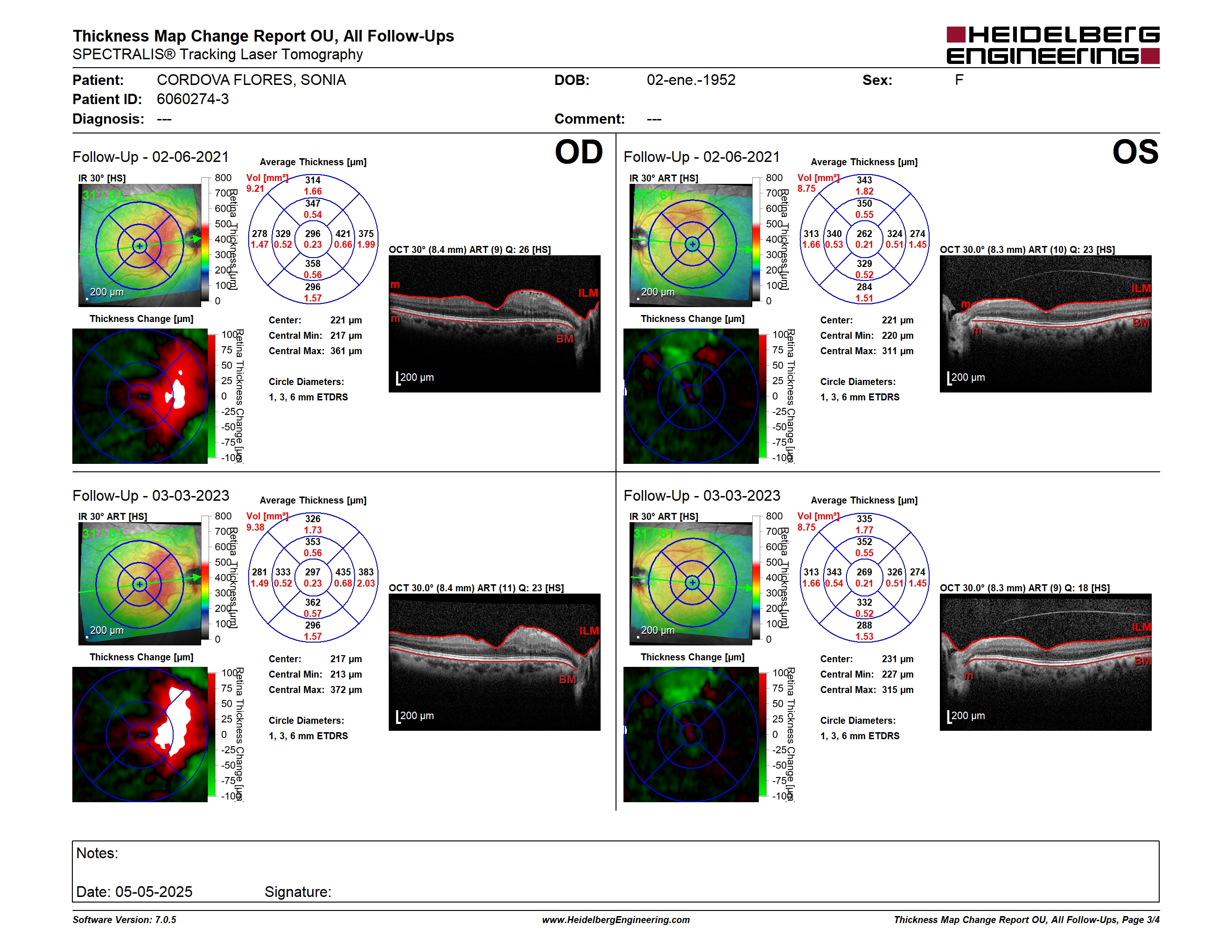Open the OCT B-scan labeled 'ART (9) Q: 18'
Screen dimensions: 1232x952
click(1045, 662)
